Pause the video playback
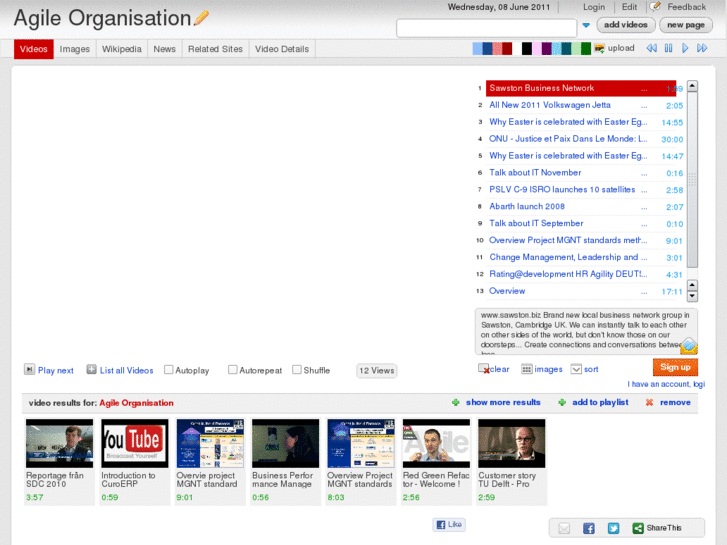This screenshot has height=545, width=727. click(x=668, y=48)
